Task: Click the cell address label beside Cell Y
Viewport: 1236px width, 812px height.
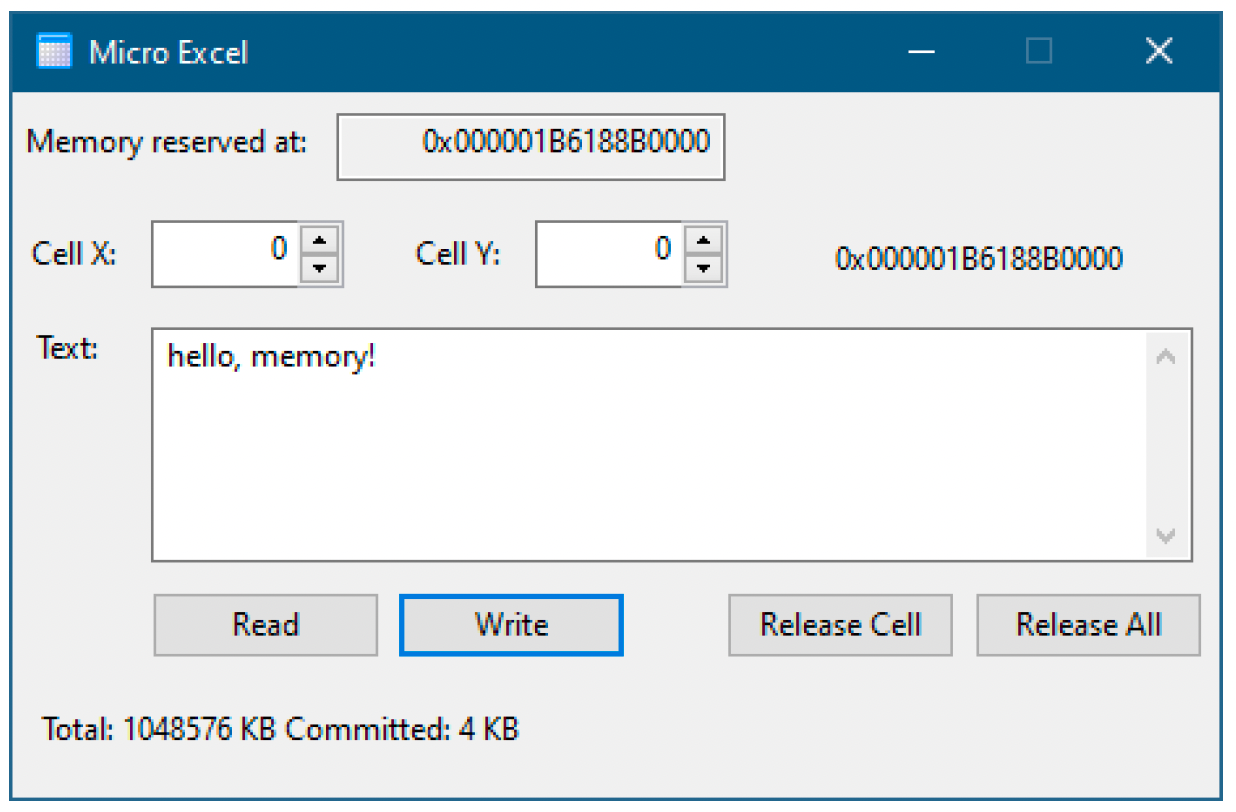Action: coord(979,260)
